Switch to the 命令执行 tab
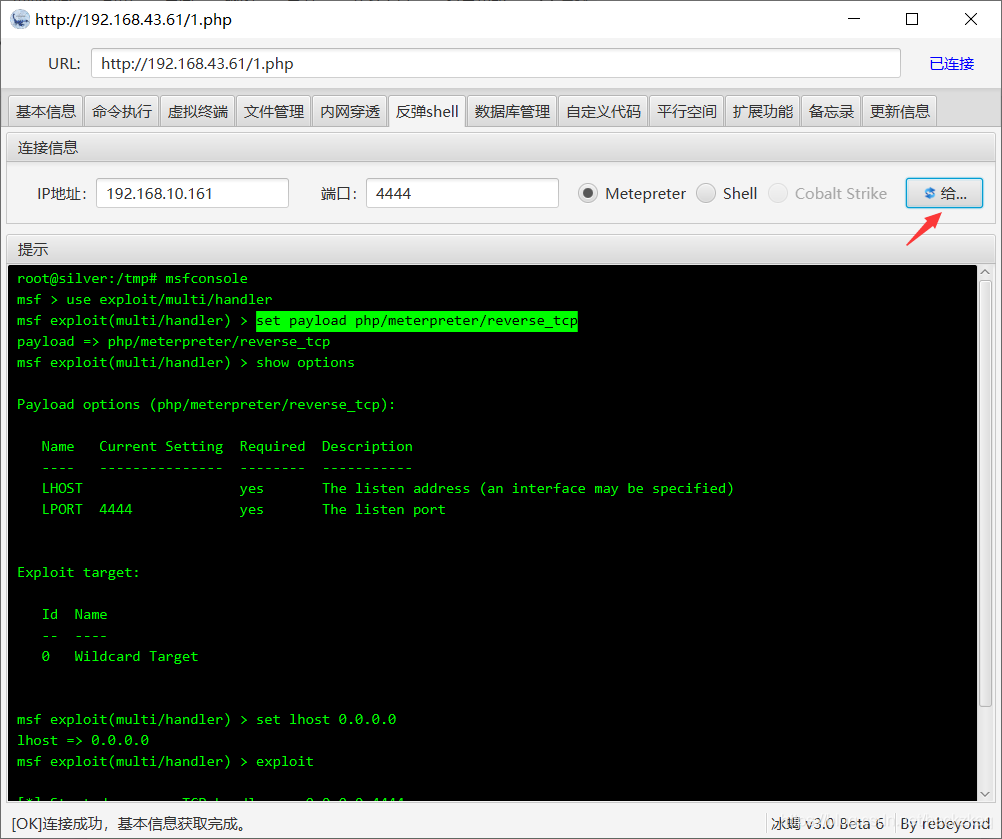Screen dimensions: 1002x839 pos(121,111)
